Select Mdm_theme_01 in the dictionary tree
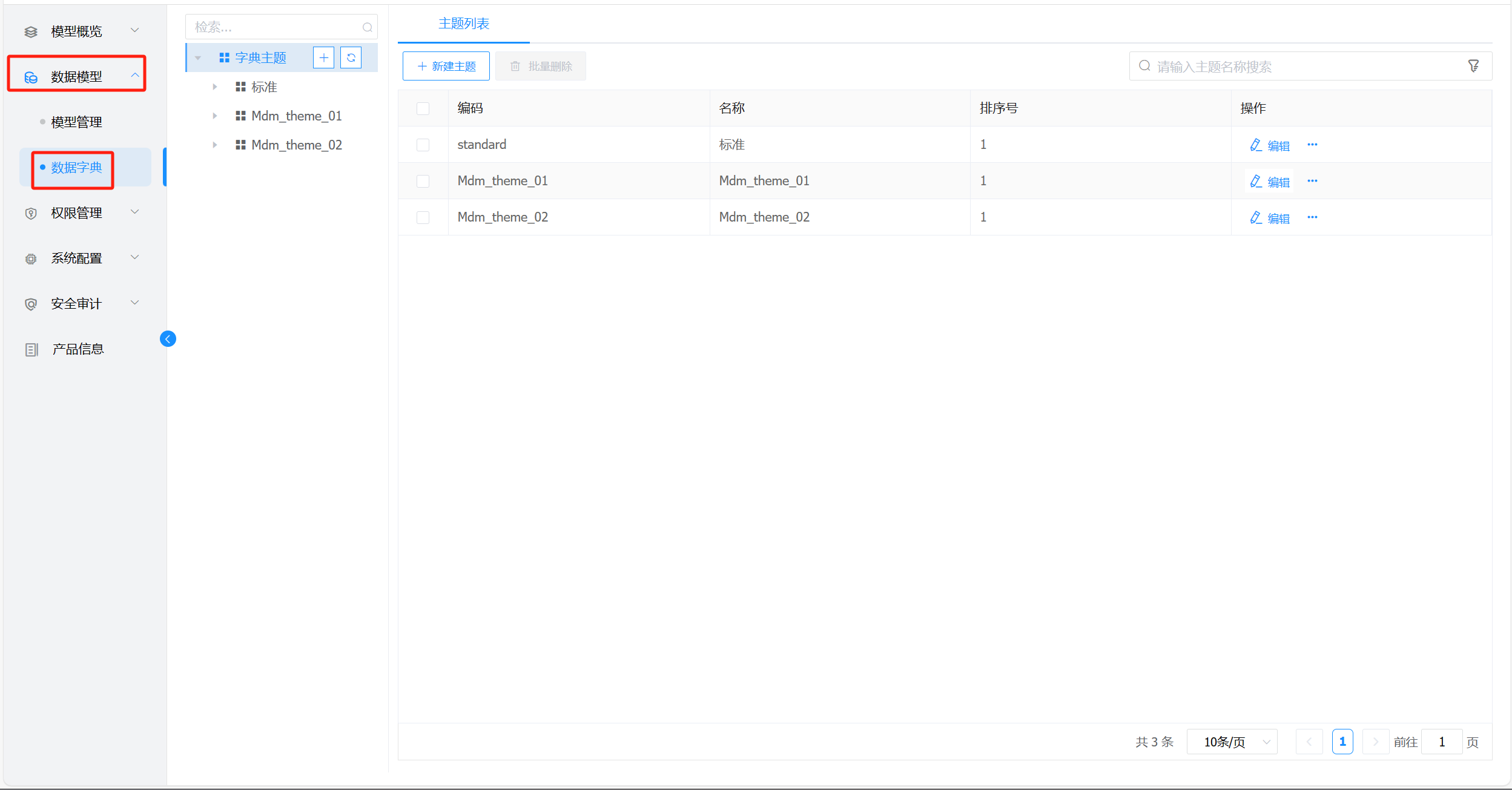This screenshot has width=1512, height=790. 296,116
